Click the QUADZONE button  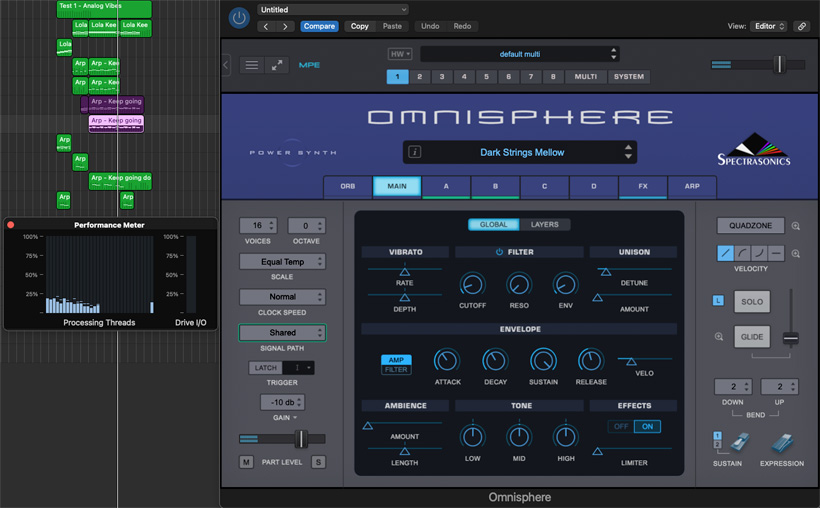tap(750, 225)
